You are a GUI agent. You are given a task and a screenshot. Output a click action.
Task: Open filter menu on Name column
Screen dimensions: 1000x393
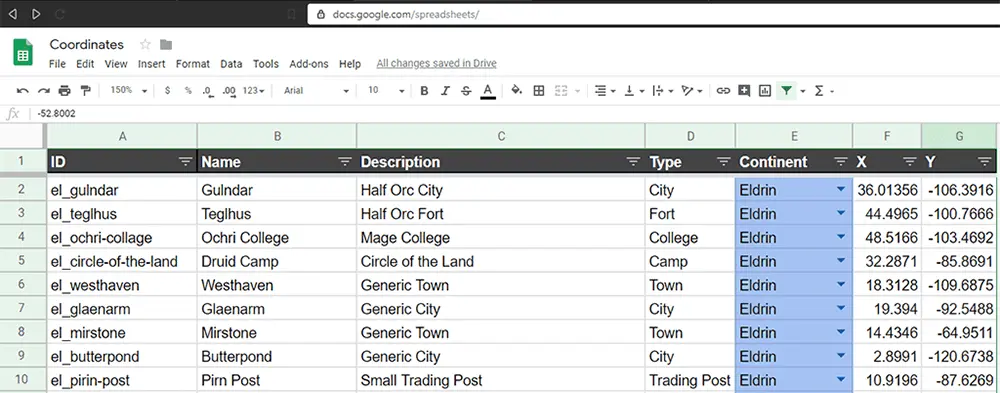[345, 162]
